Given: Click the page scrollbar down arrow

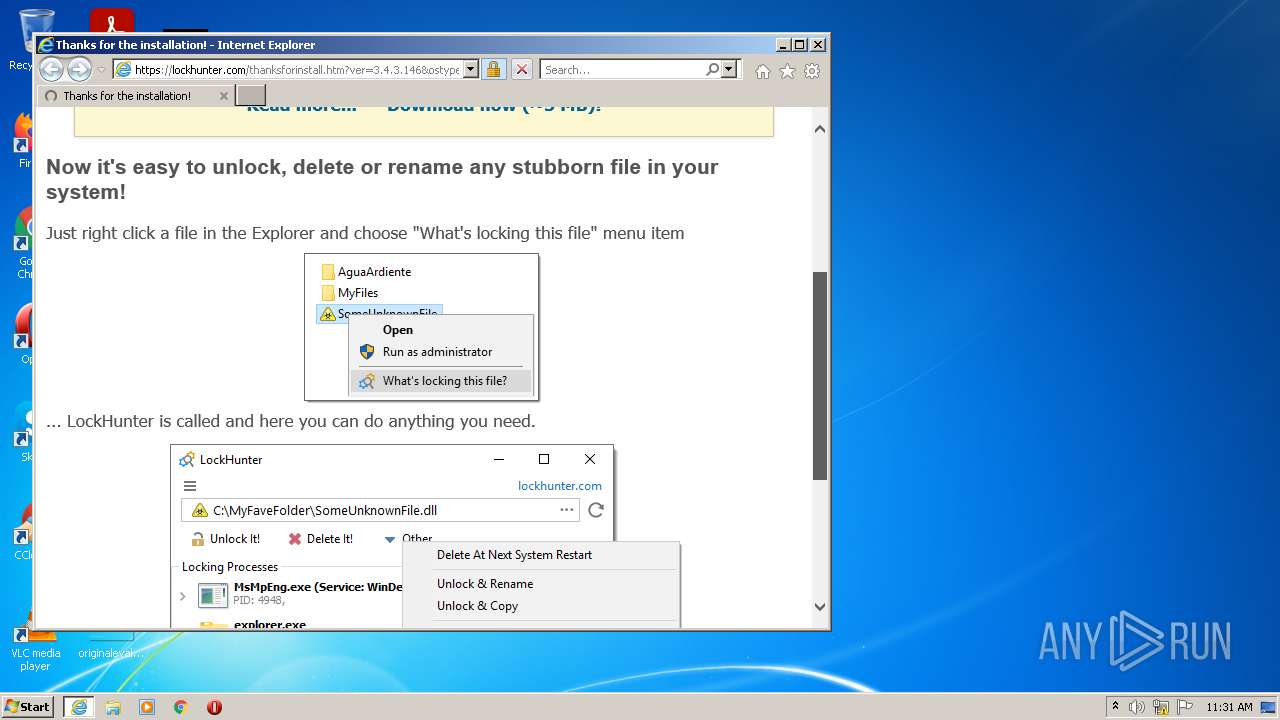Looking at the screenshot, I should point(820,606).
